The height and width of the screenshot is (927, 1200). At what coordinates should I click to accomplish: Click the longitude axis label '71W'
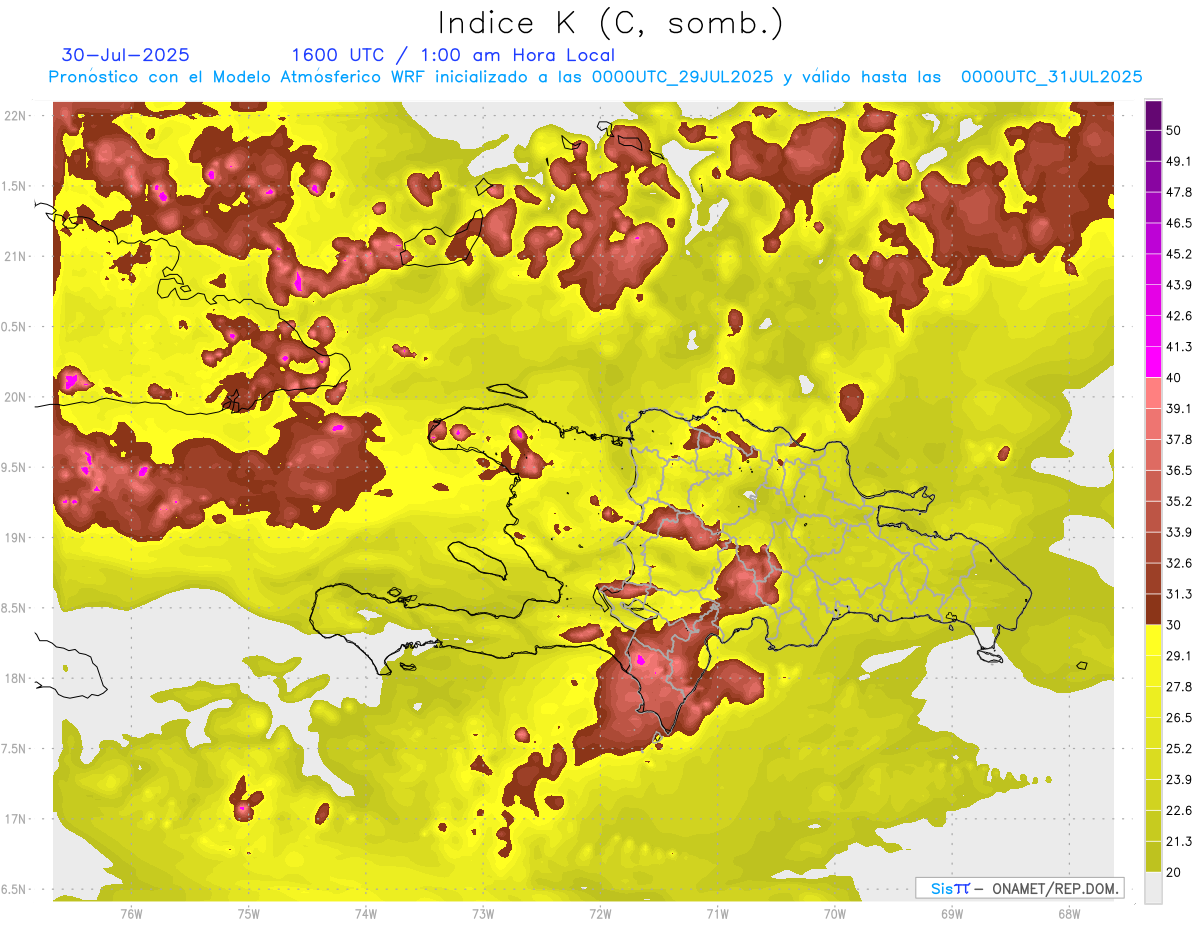coord(717,915)
